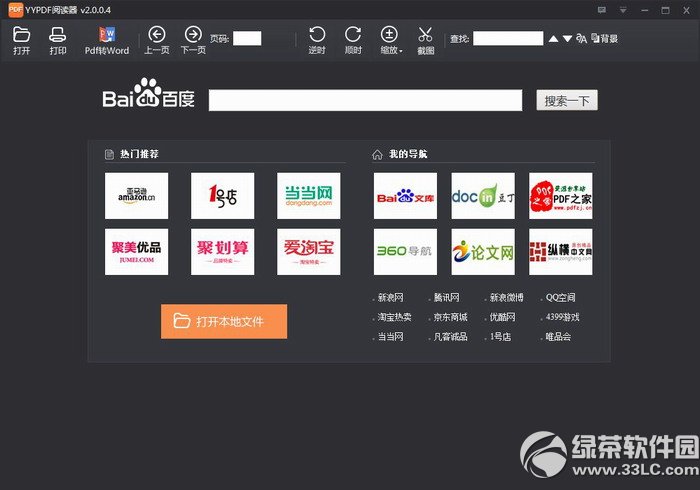Image resolution: width=700 pixels, height=490 pixels.
Task: Go to next page with 下一页
Action: point(193,40)
